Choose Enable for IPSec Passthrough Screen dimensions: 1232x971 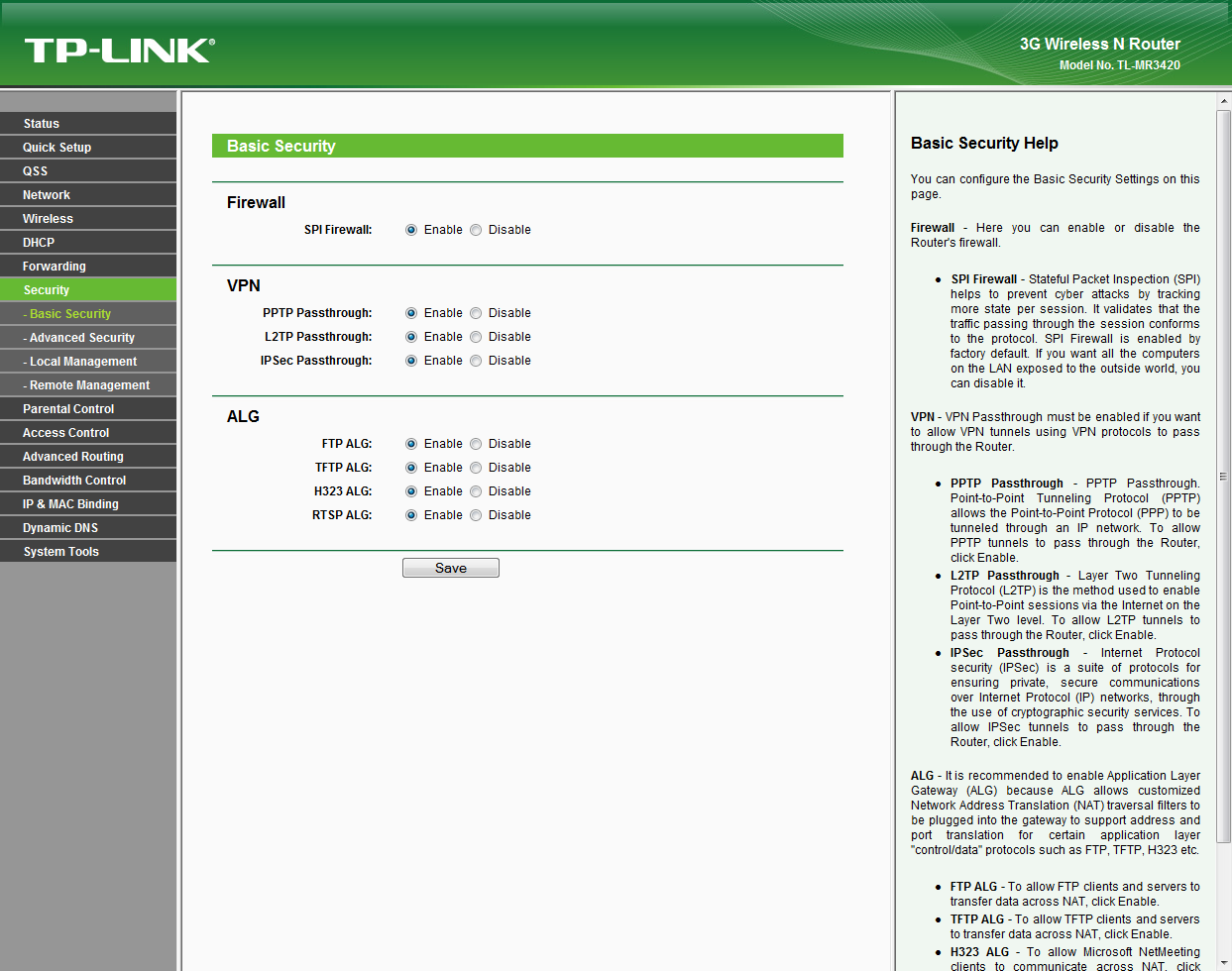(x=411, y=361)
